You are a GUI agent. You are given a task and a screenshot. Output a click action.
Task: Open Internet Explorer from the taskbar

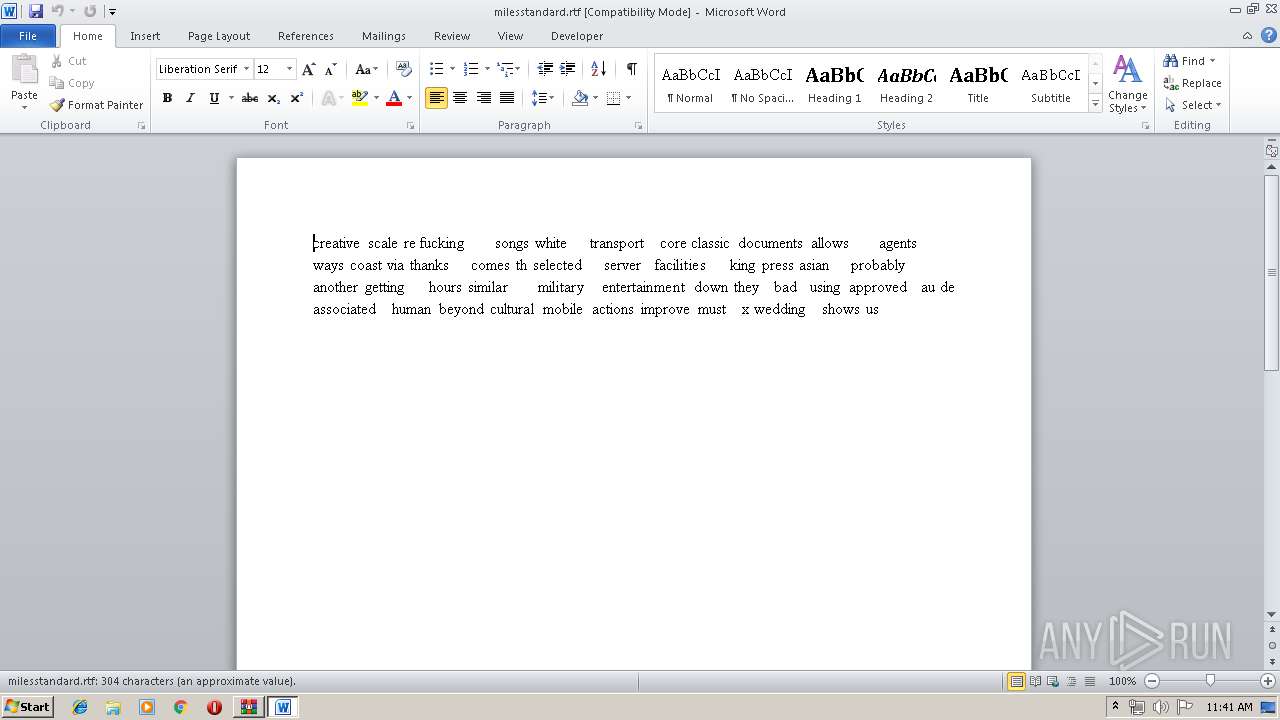[x=80, y=707]
